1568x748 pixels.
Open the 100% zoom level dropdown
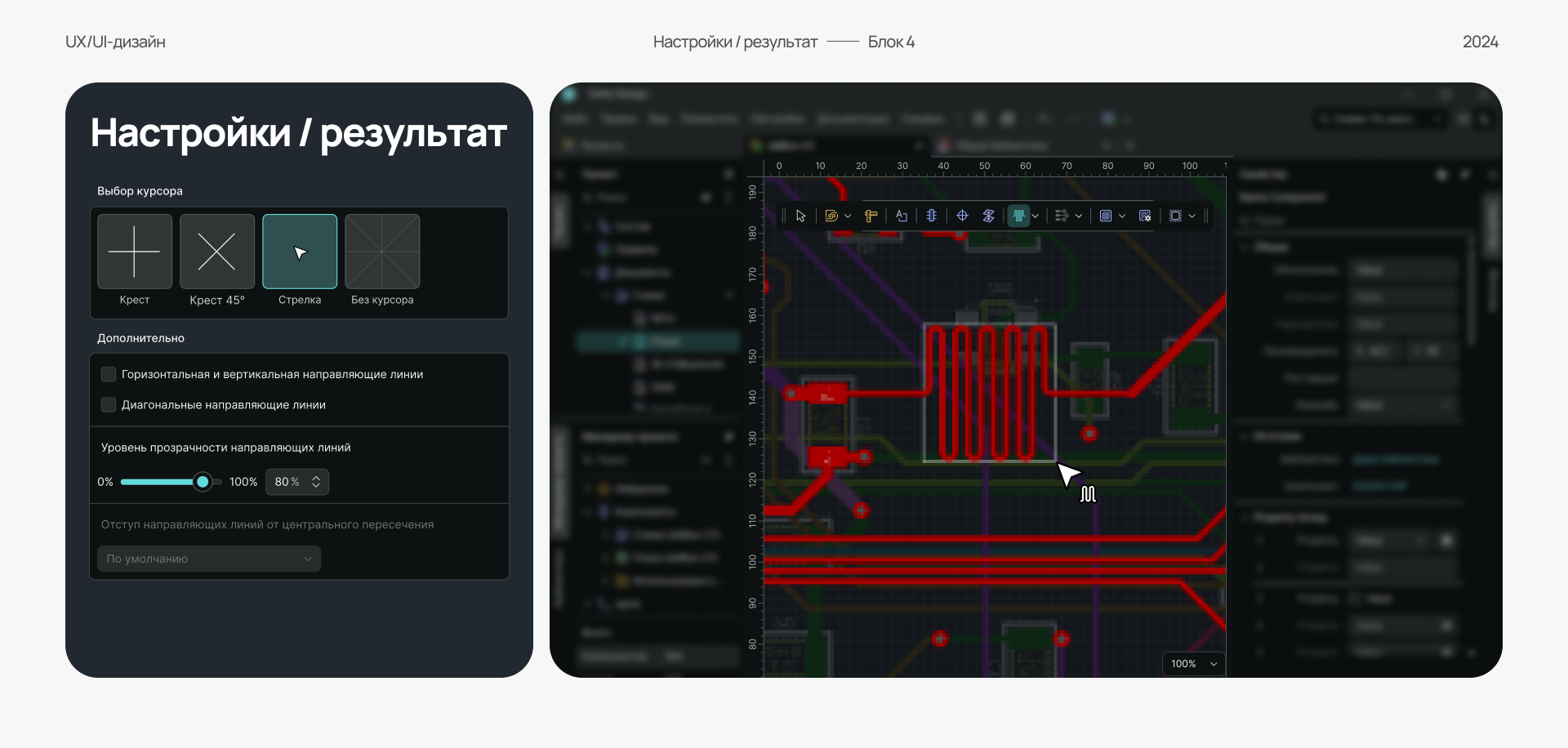[x=1194, y=664]
